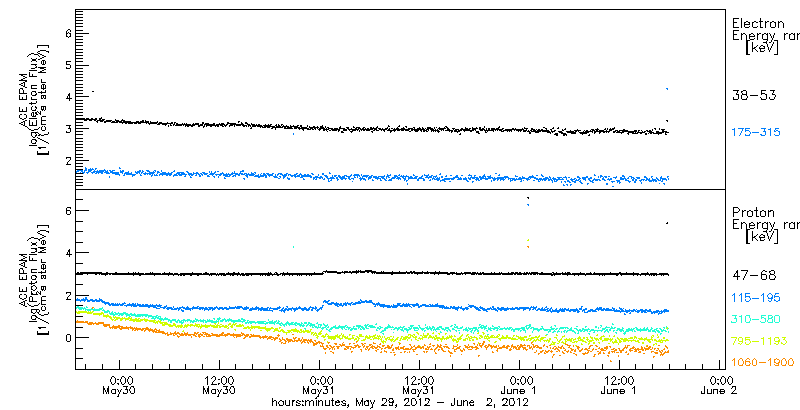This screenshot has height=410, width=800.
Task: Select the '0:00 June 2' time axis label
Action: 718,386
